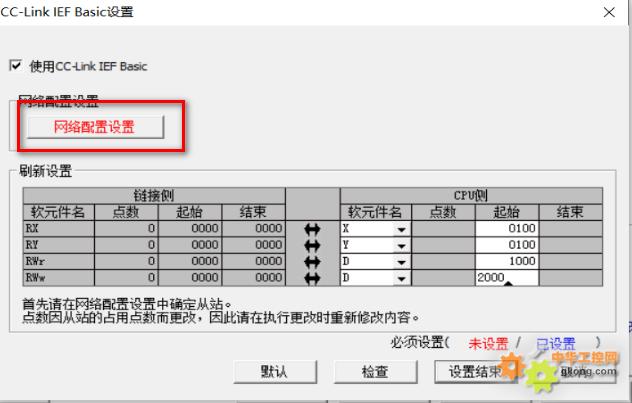Click the CPU-side 结束 column header

tap(571, 212)
